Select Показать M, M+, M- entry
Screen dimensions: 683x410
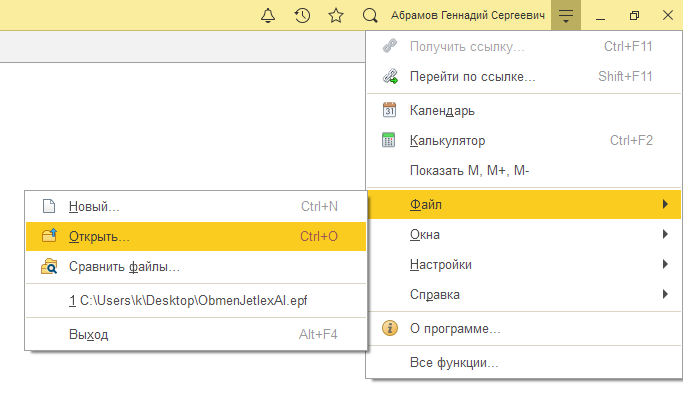point(524,170)
